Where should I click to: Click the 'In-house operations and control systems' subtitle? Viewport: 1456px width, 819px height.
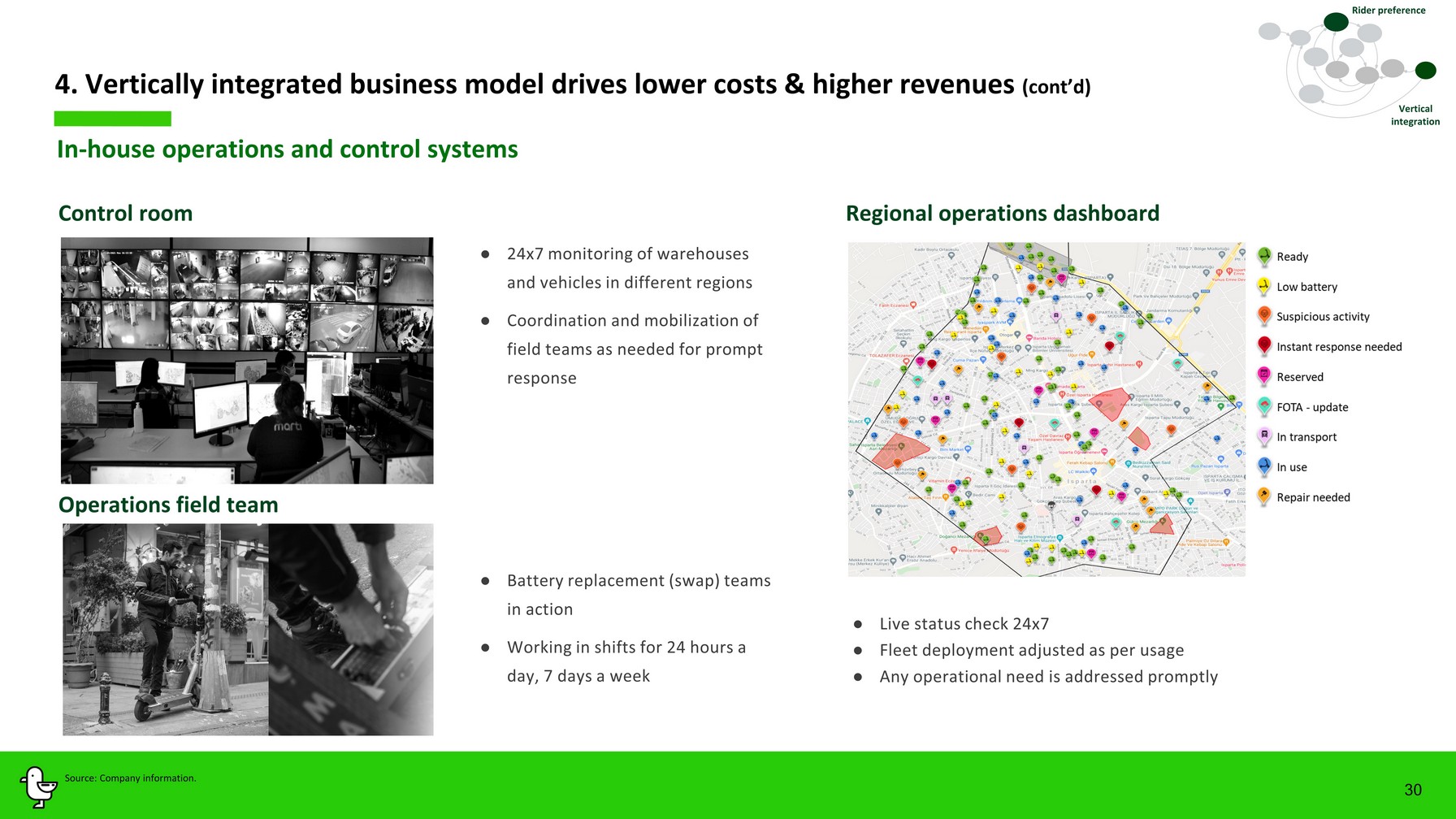pos(287,149)
